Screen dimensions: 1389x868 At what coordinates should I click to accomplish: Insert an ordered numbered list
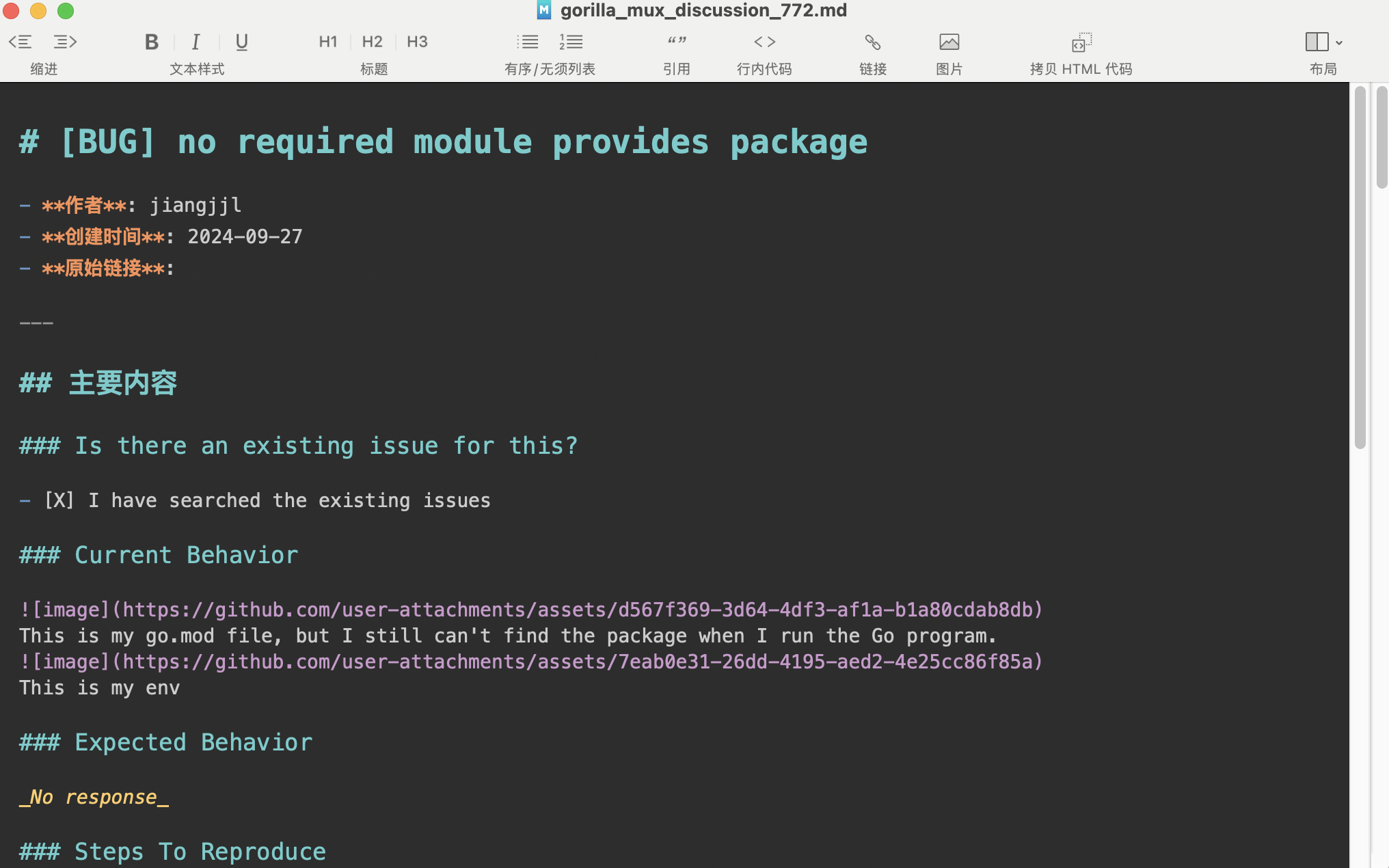(571, 42)
